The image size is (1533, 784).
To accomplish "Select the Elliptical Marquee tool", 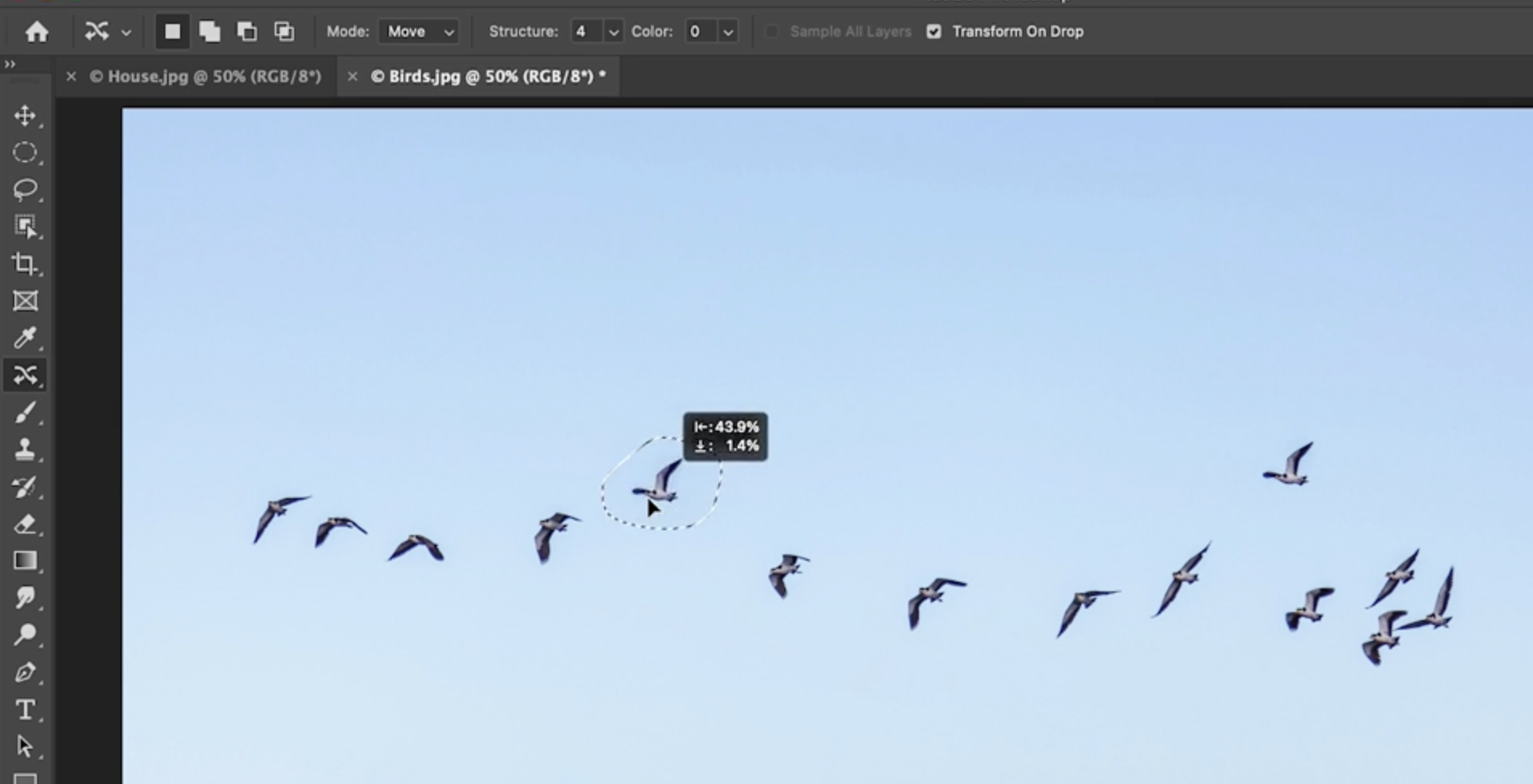I will click(x=25, y=153).
